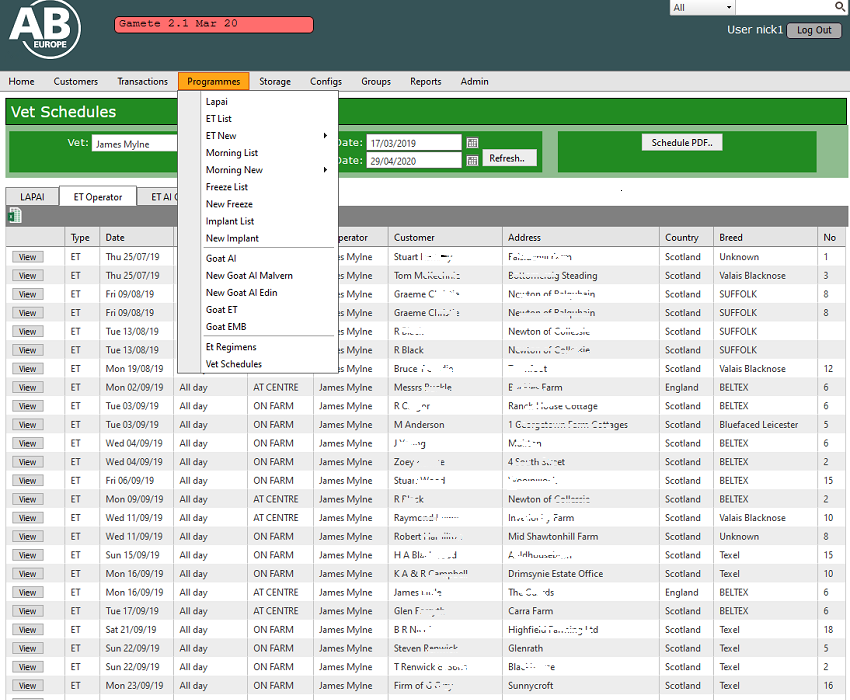
Task: Open the start date calendar picker
Action: tap(472, 143)
